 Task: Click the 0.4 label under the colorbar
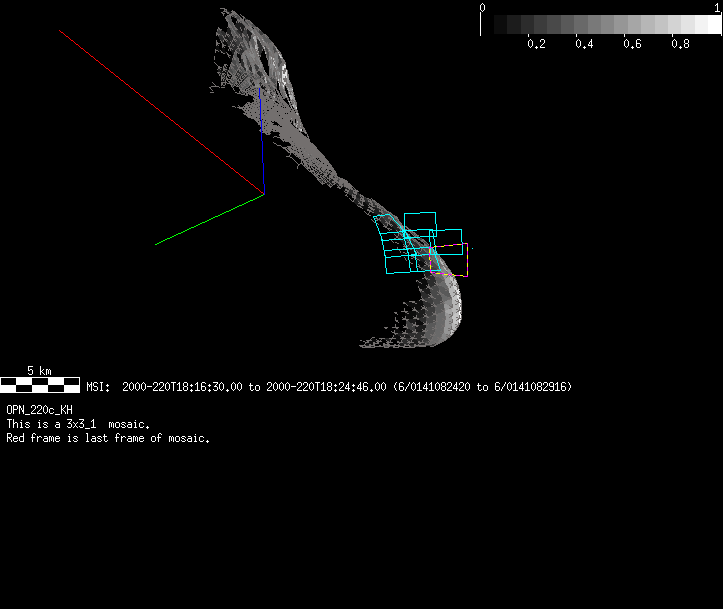pos(584,44)
